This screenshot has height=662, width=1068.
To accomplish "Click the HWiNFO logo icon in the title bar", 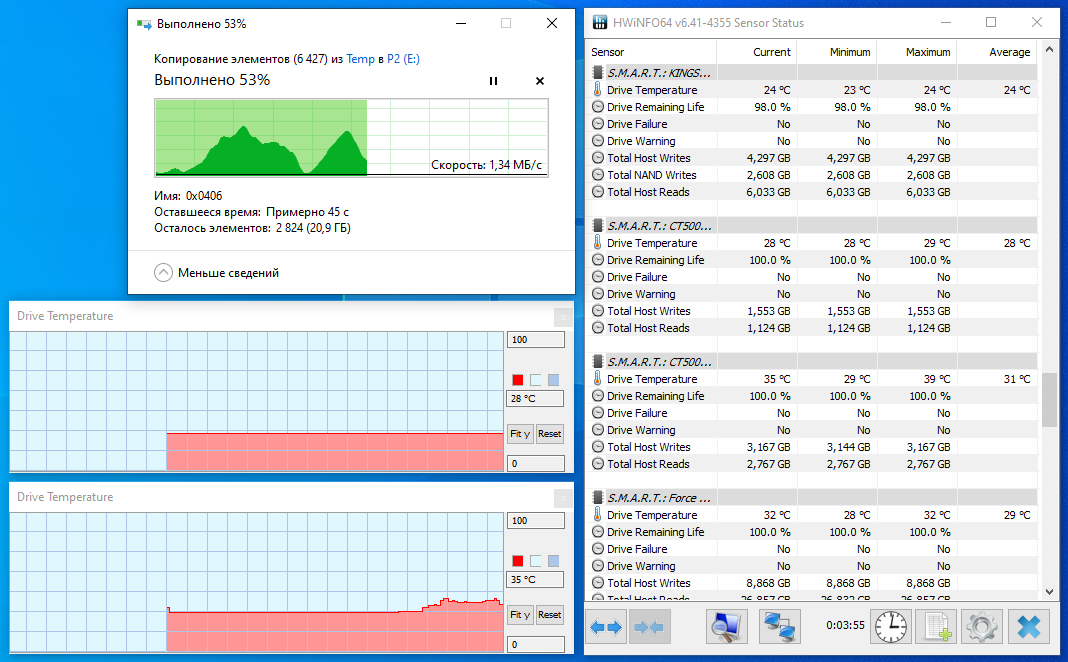I will (599, 22).
